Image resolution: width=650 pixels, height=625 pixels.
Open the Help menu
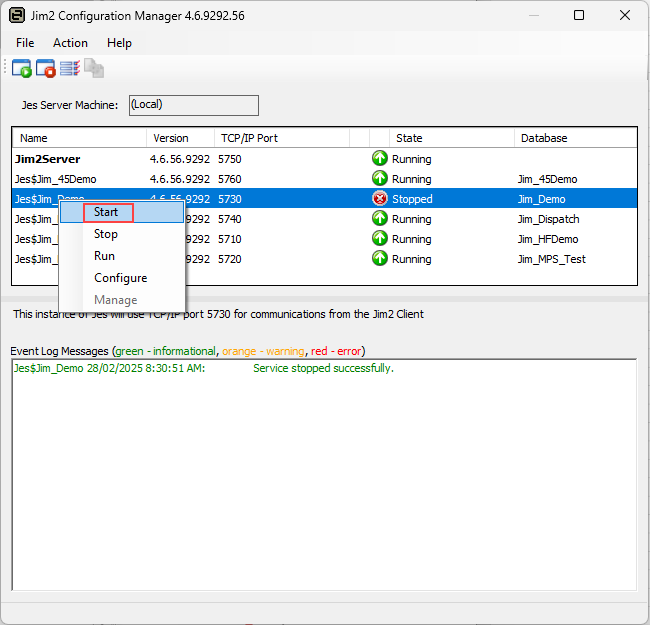coord(119,43)
